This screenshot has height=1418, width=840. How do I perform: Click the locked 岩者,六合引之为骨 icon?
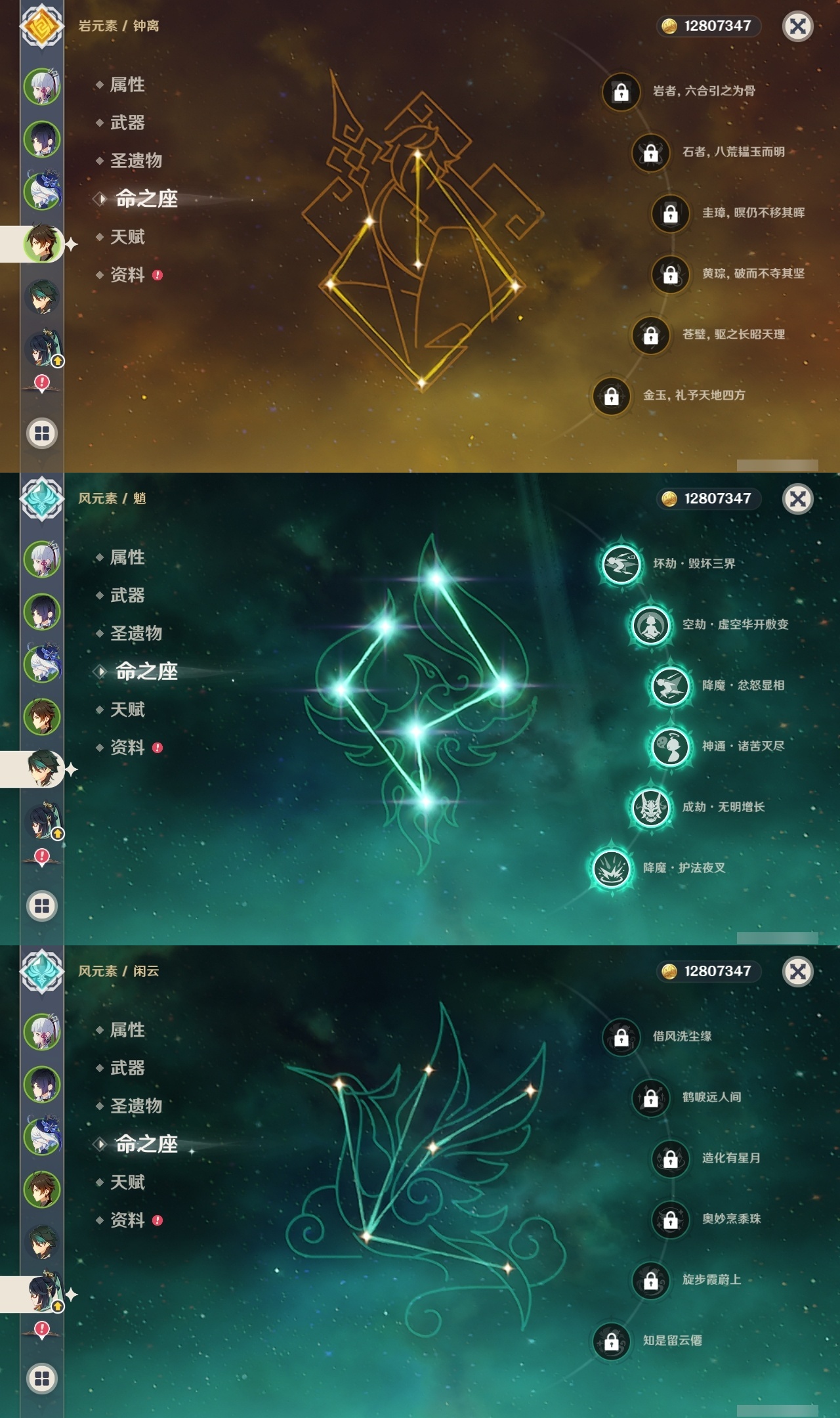click(x=621, y=92)
